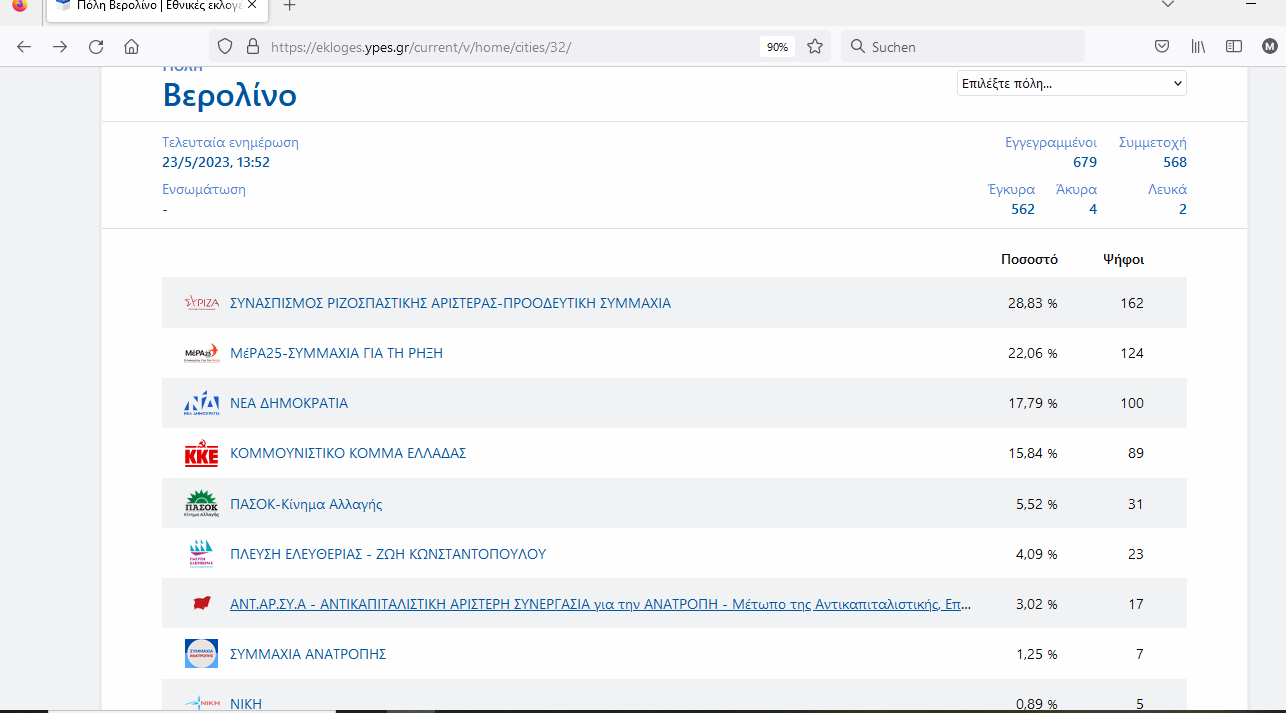Click the Λευκά label

pos(1167,189)
